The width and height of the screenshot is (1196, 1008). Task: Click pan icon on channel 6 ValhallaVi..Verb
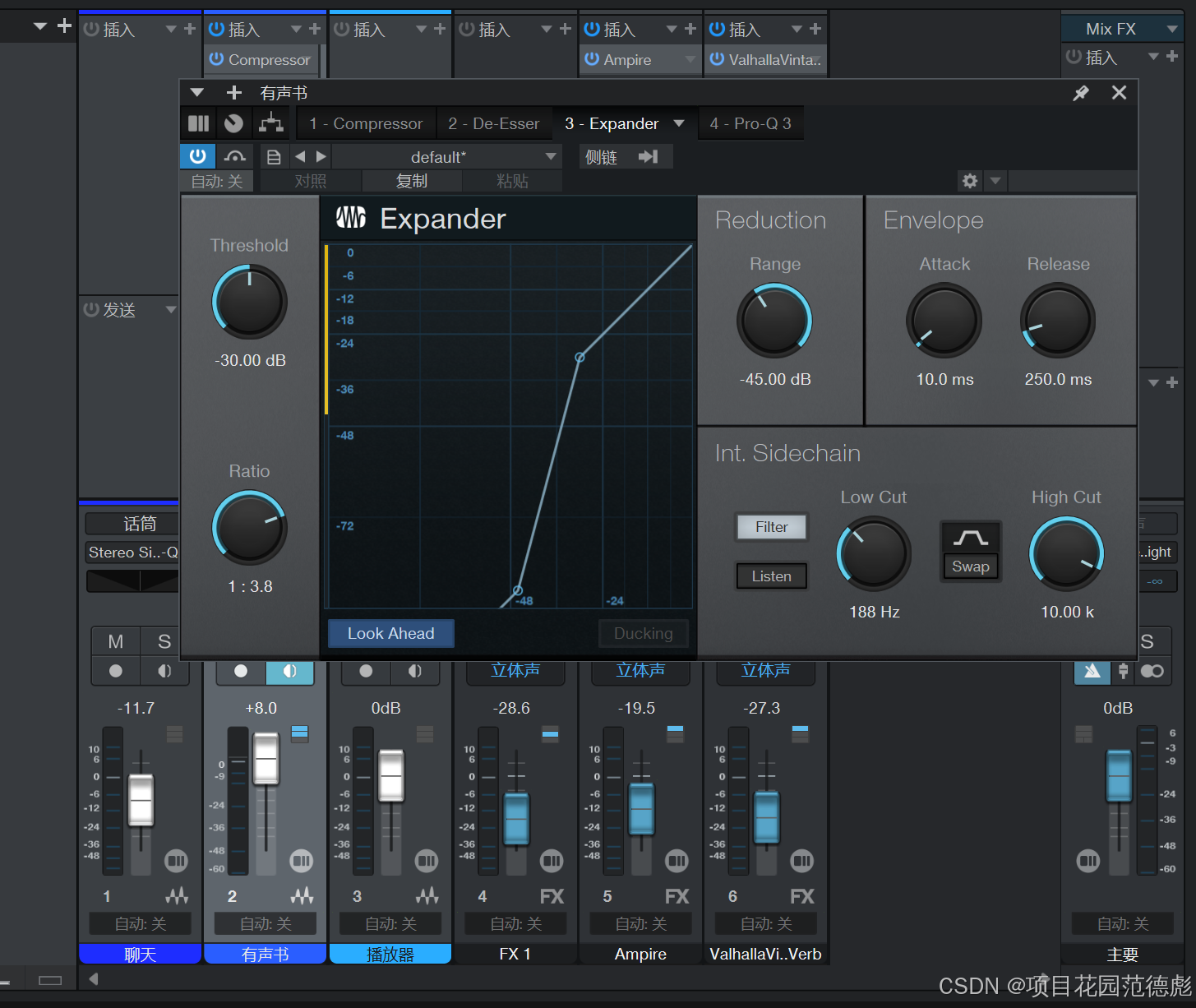[801, 862]
